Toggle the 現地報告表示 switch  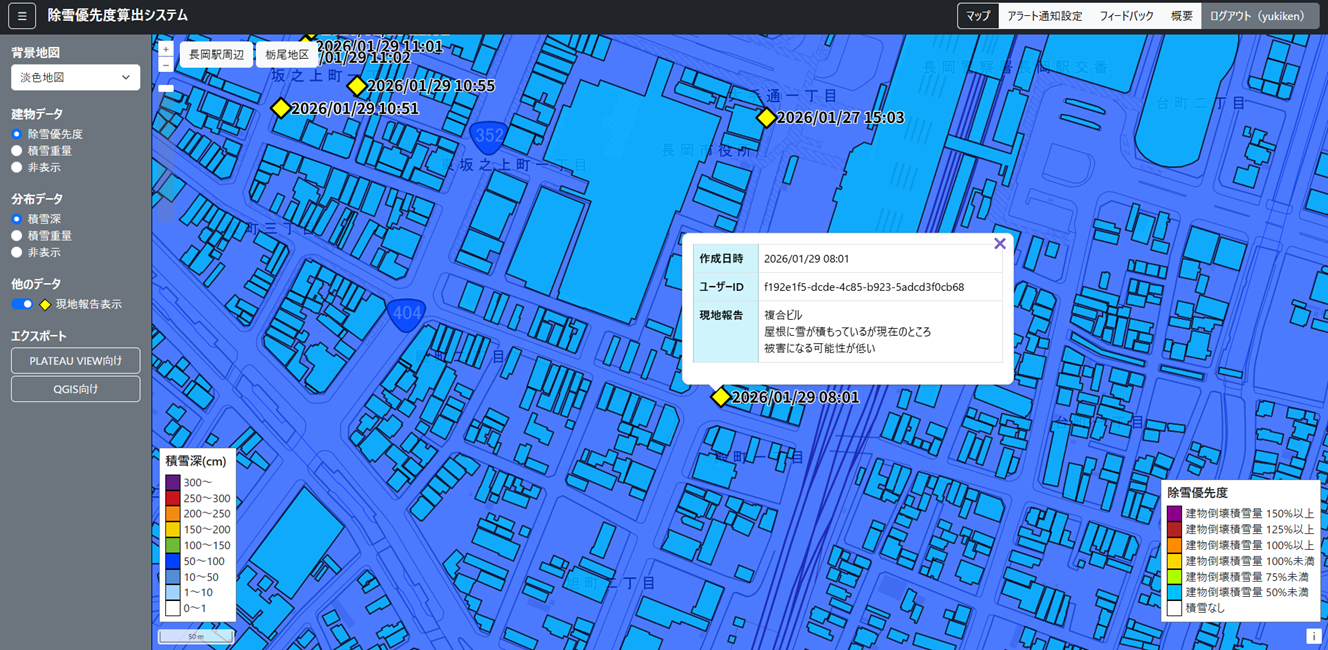tap(22, 304)
